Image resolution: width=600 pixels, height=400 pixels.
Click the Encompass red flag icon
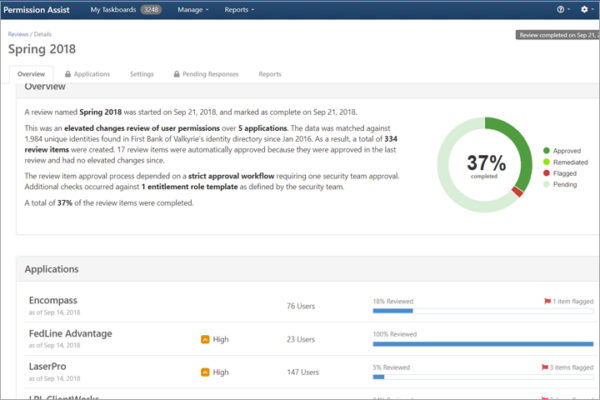coord(547,301)
